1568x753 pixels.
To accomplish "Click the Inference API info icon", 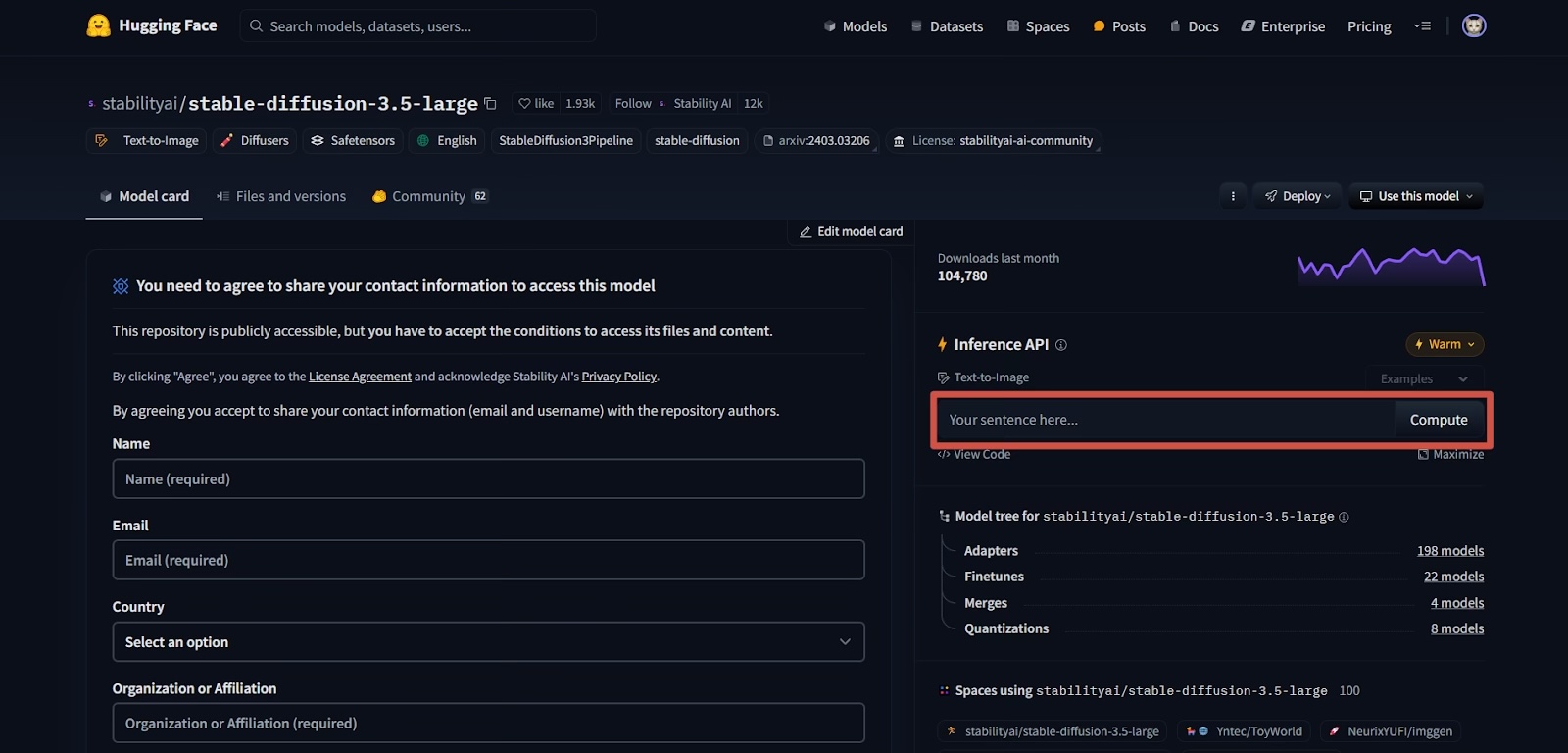I will [x=1061, y=345].
